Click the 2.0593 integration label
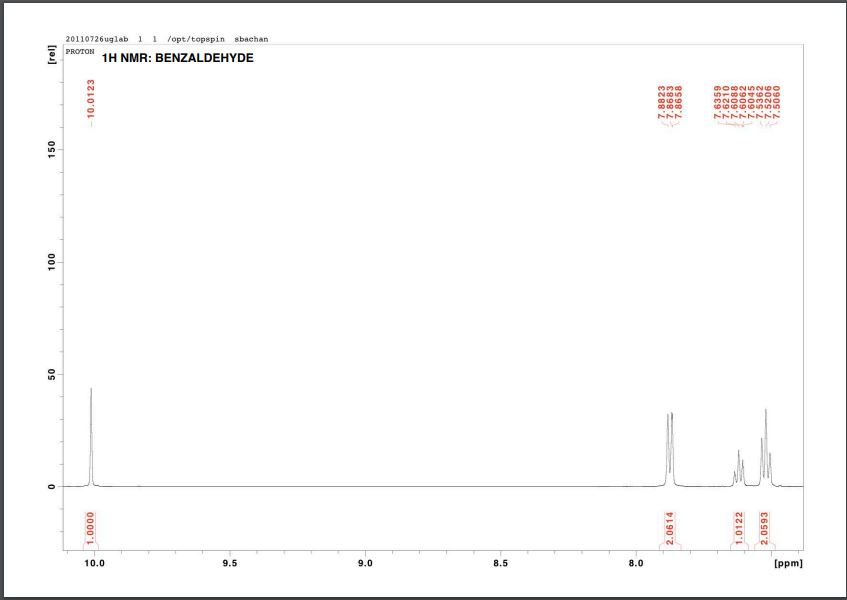The width and height of the screenshot is (847, 600). [764, 526]
